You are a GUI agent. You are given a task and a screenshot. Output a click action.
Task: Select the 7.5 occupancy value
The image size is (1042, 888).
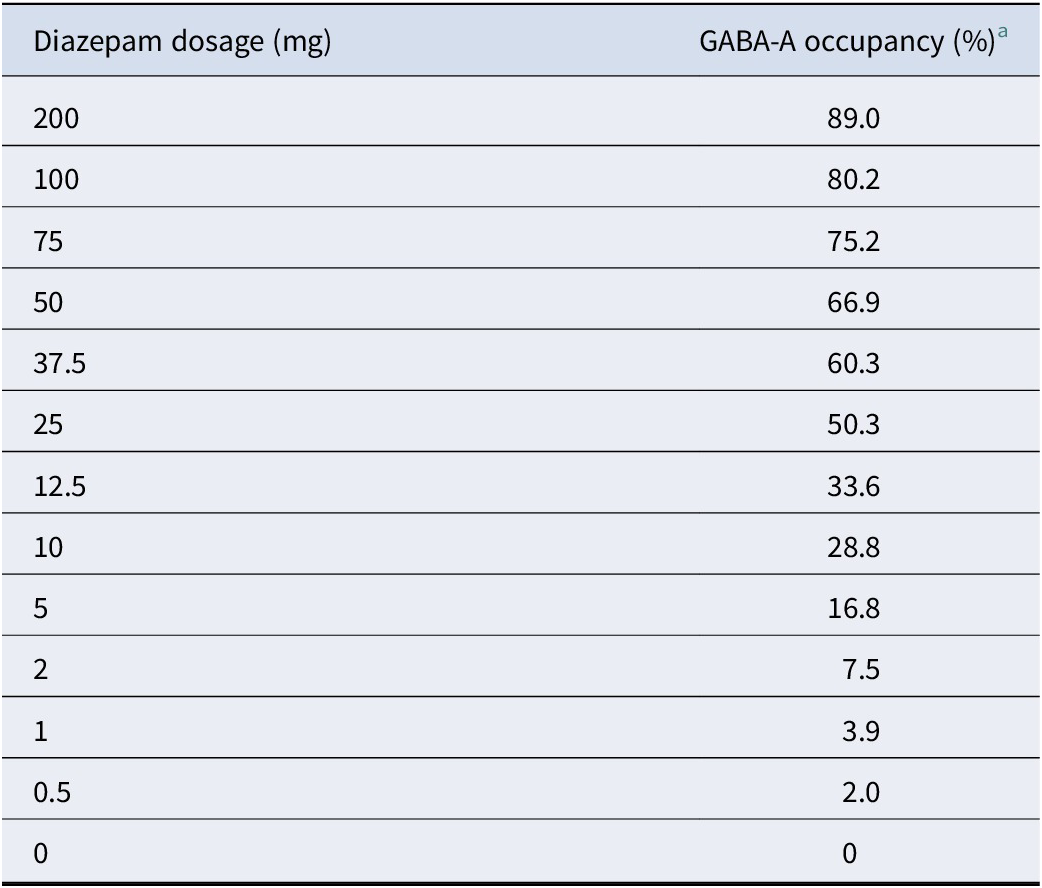tap(861, 669)
